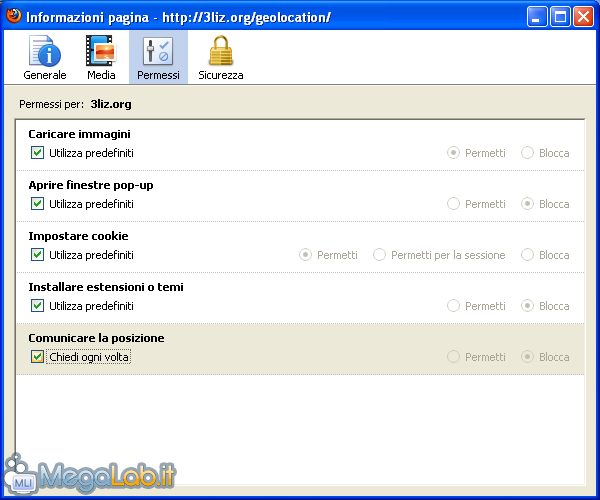Click the Impostare cookie heading
This screenshot has height=500, width=600.
click(78, 236)
